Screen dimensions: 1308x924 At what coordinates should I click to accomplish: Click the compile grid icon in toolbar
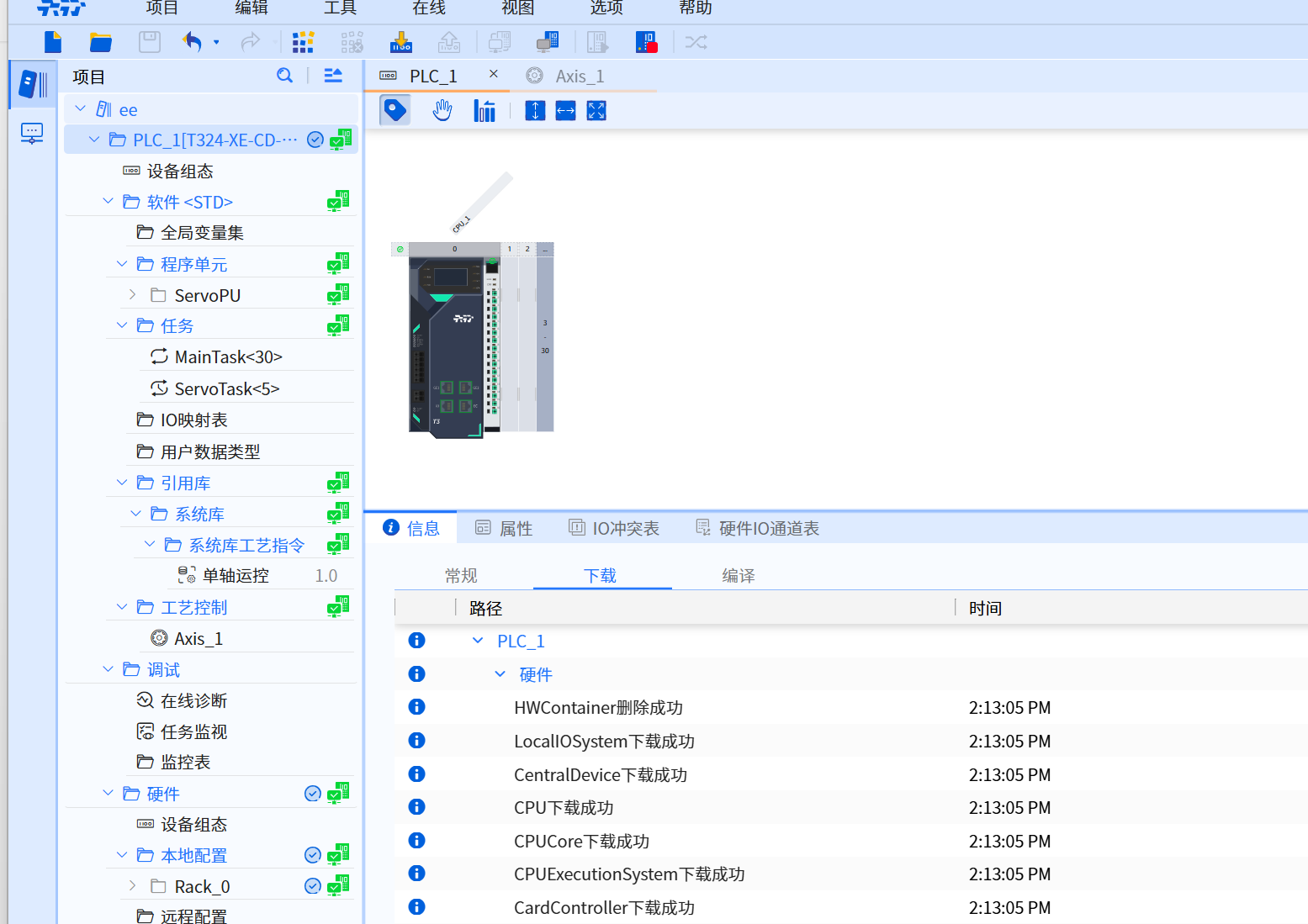(303, 42)
